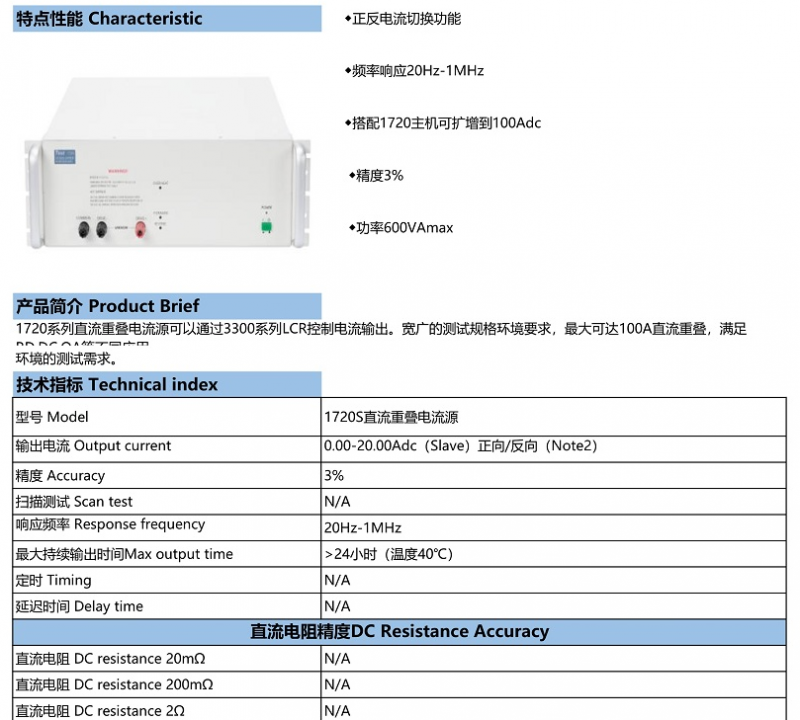Select the "产品简介 Product Brief" heading
The image size is (800, 720).
(x=167, y=306)
